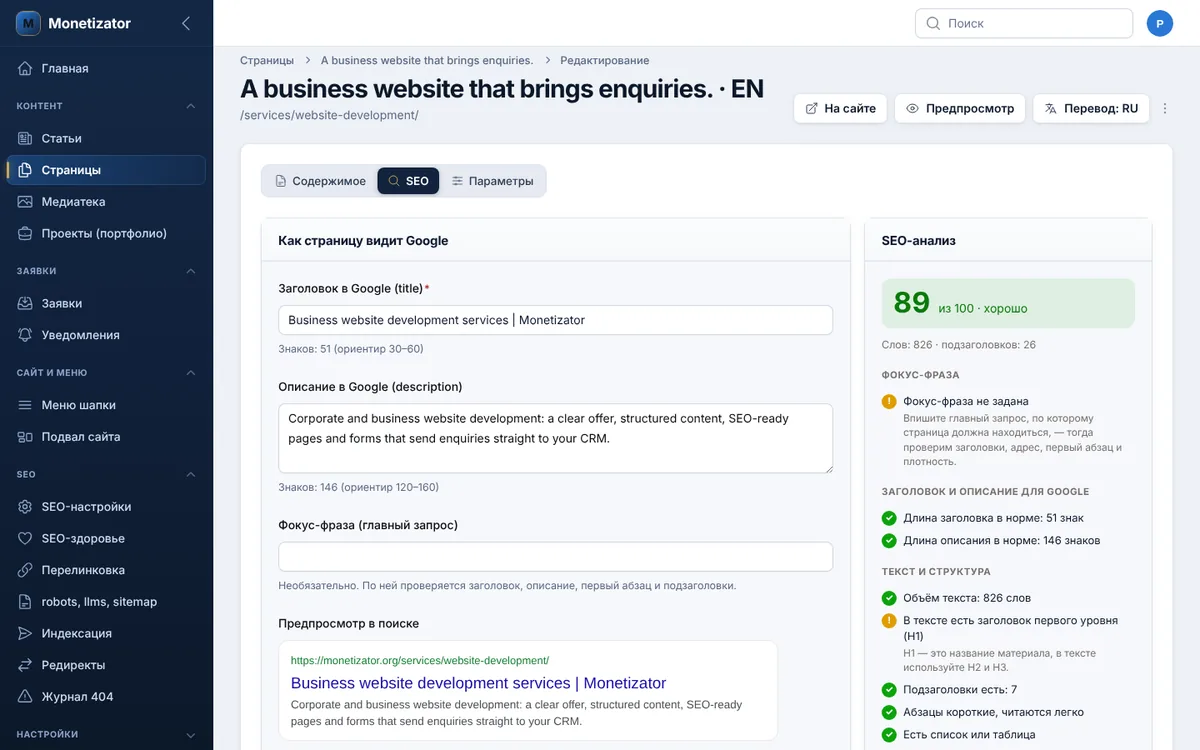Click the Страницы pages icon
The height and width of the screenshot is (750, 1200).
click(25, 170)
